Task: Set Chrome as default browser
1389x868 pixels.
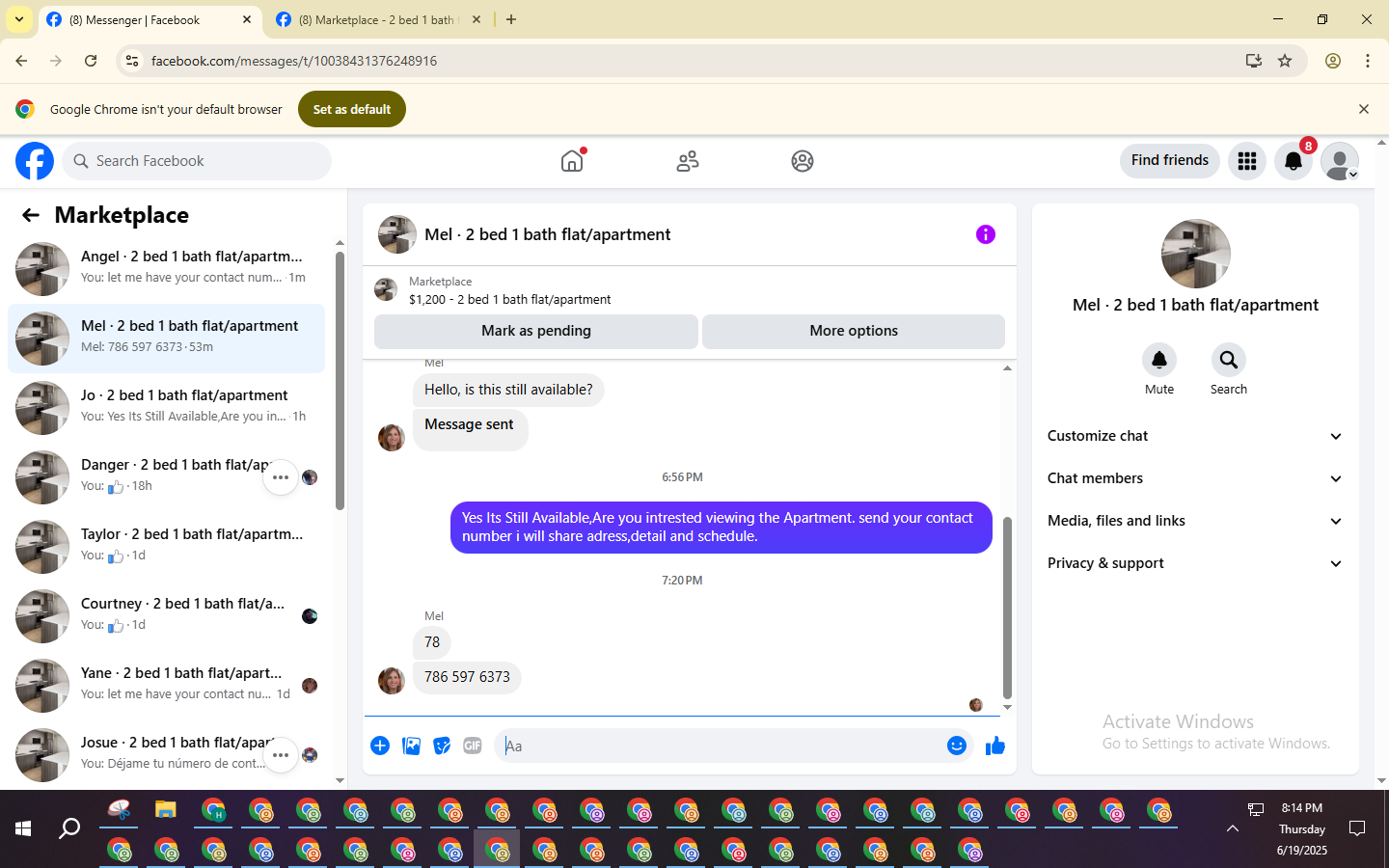Action: click(x=352, y=109)
